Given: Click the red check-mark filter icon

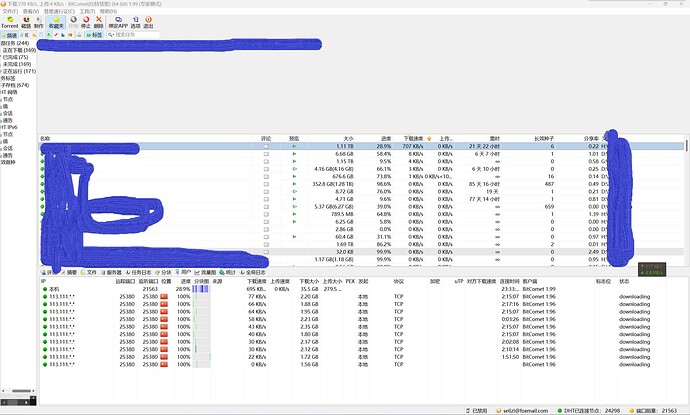Looking at the screenshot, I should point(56,35).
